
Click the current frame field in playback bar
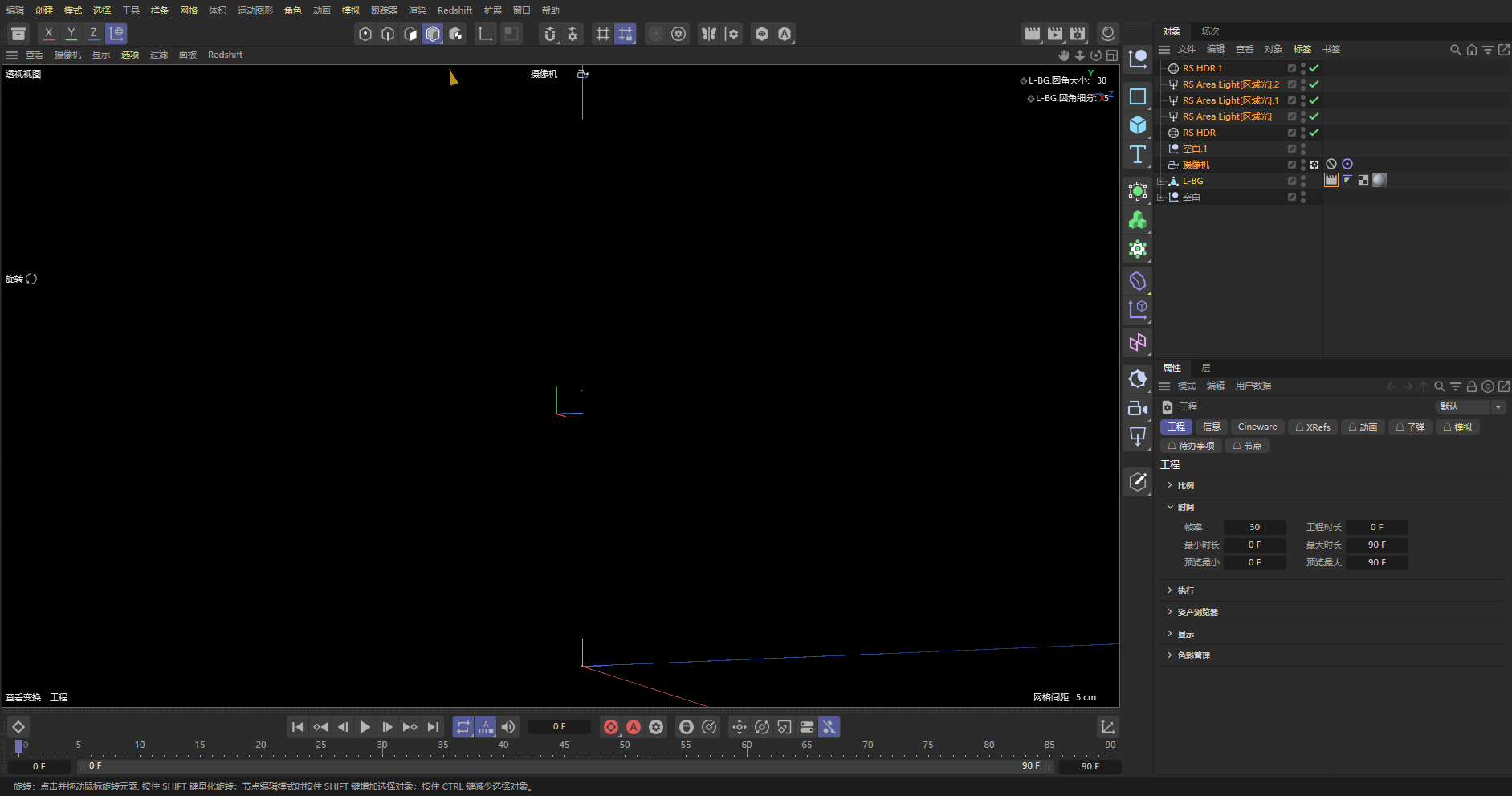pyautogui.click(x=560, y=727)
